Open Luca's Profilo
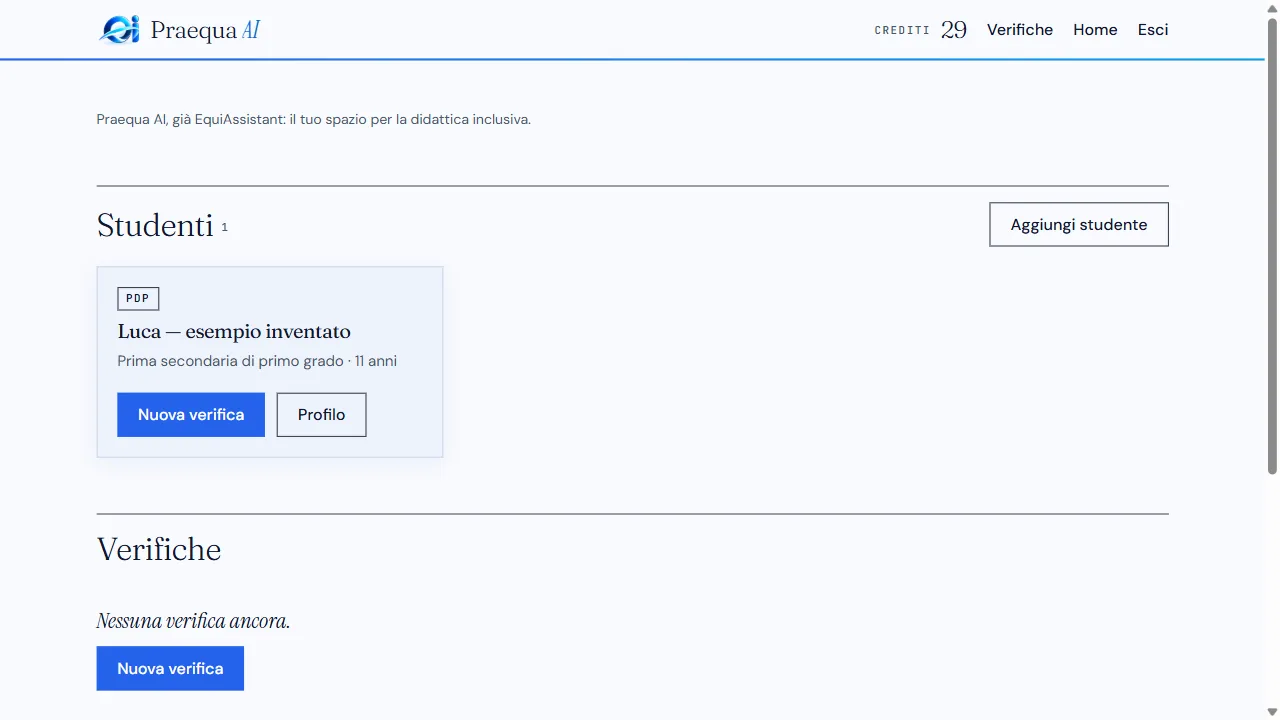The image size is (1280, 720). point(321,415)
